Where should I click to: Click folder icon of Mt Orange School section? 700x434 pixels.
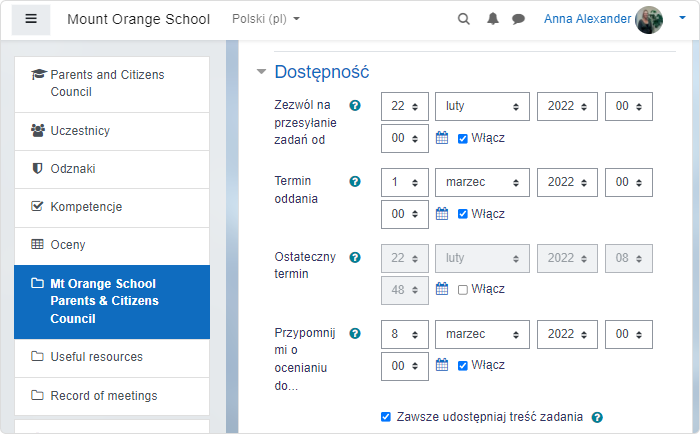(x=38, y=283)
